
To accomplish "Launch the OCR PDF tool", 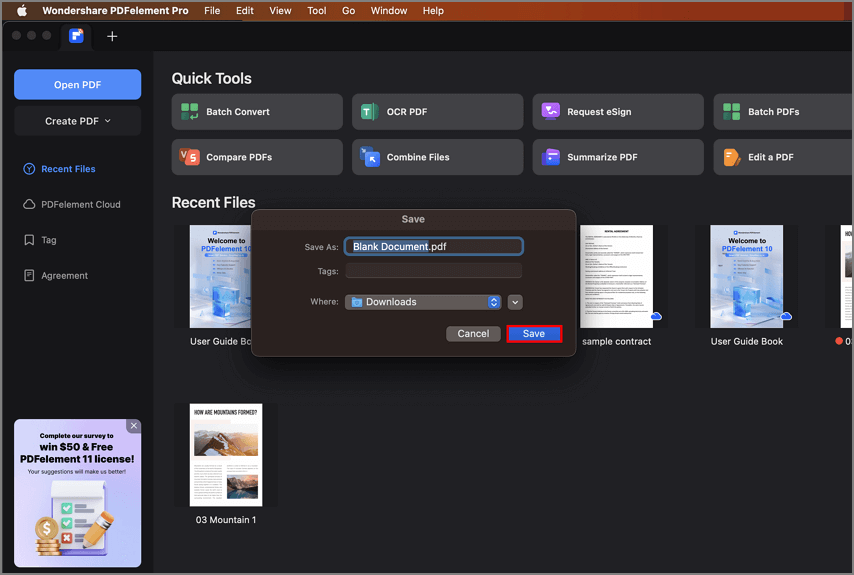I will click(x=437, y=112).
